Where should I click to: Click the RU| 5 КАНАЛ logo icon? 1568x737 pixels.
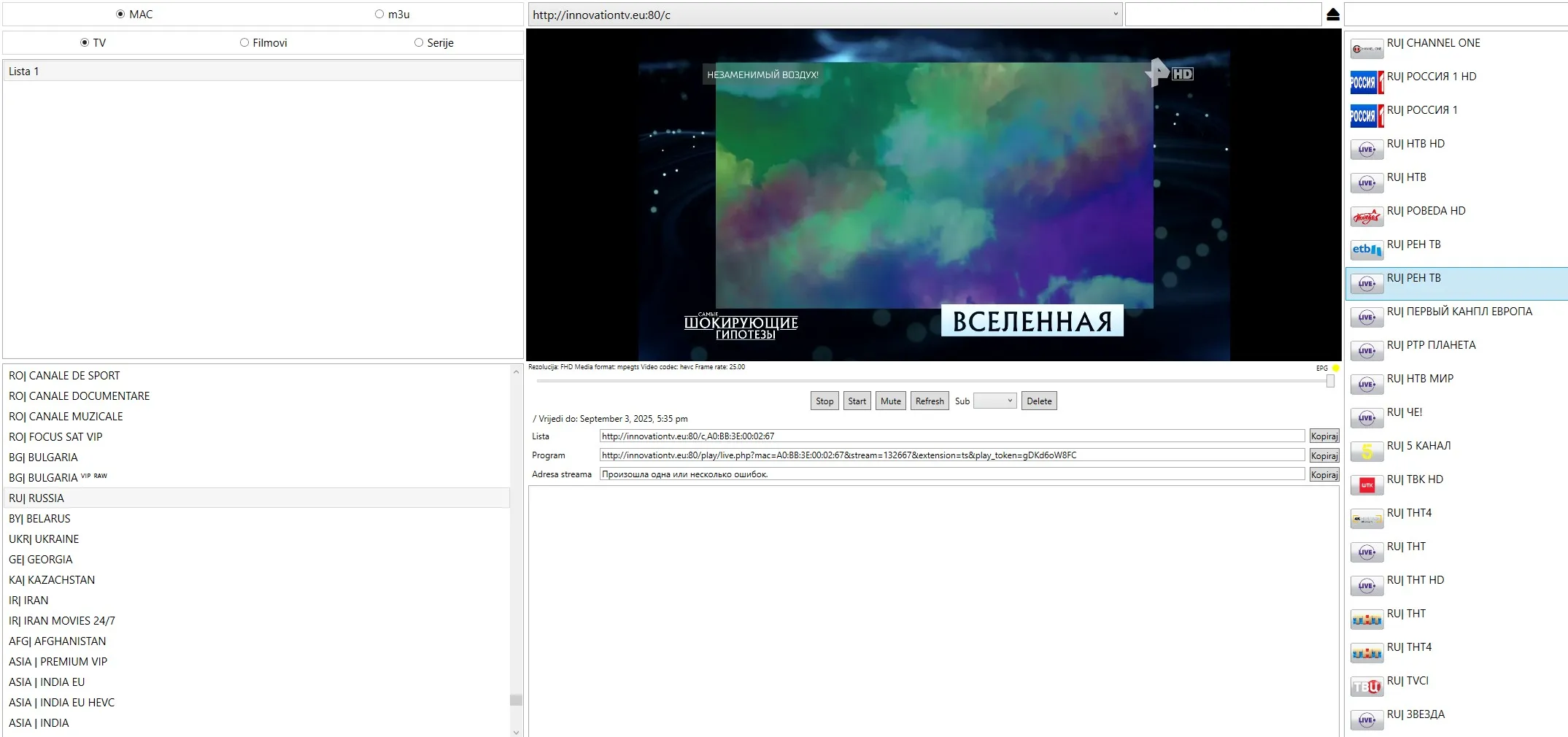click(1367, 452)
